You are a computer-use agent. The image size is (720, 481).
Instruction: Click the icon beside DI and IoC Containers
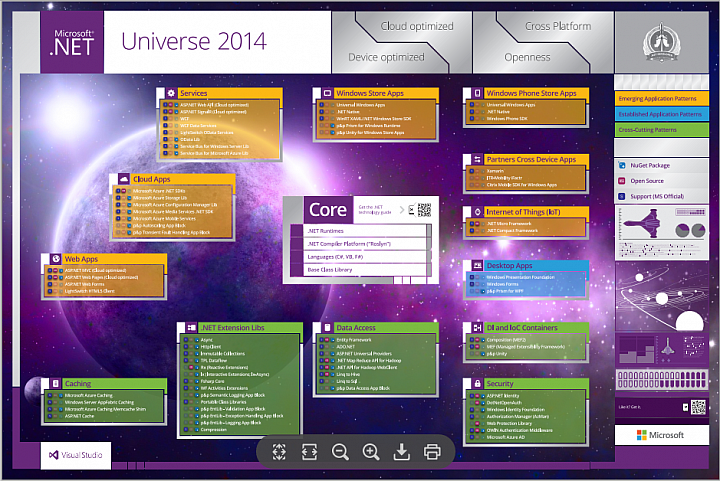pyautogui.click(x=478, y=328)
